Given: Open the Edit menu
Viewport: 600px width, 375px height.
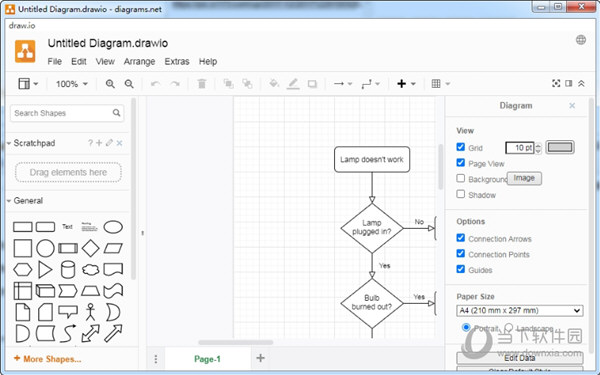Looking at the screenshot, I should click(x=78, y=62).
